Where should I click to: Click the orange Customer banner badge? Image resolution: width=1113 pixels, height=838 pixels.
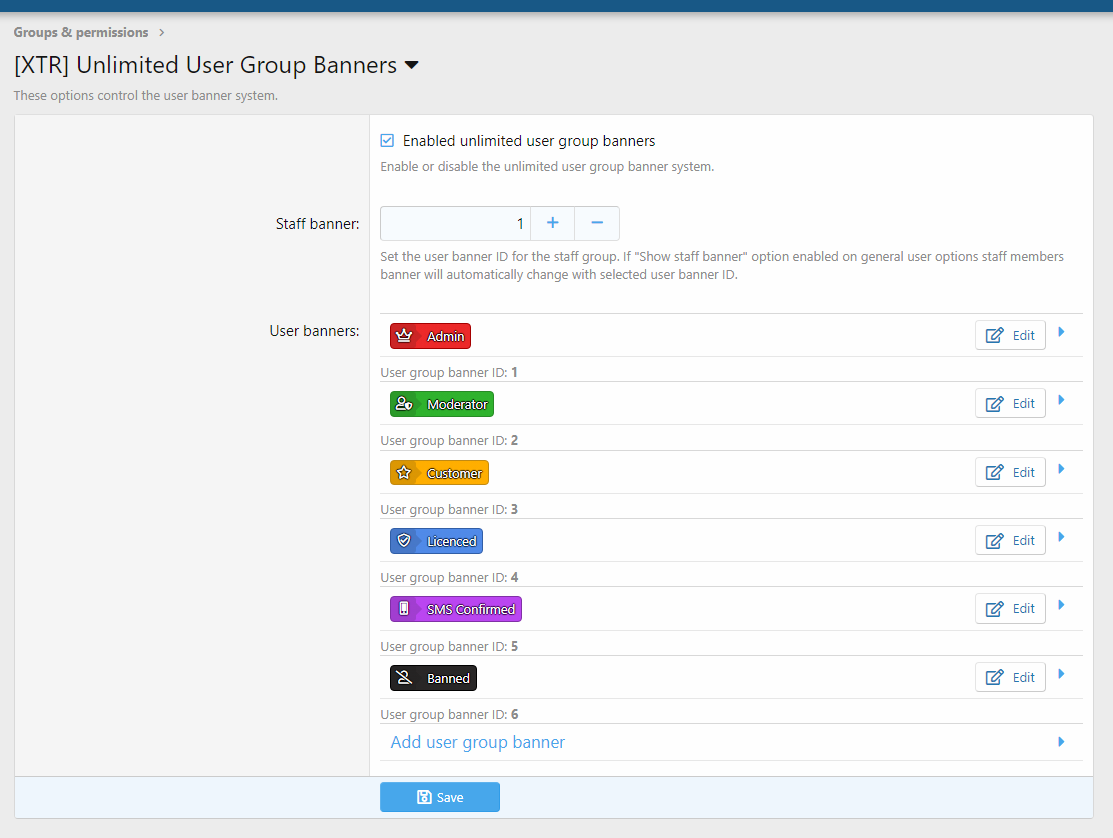(x=439, y=473)
